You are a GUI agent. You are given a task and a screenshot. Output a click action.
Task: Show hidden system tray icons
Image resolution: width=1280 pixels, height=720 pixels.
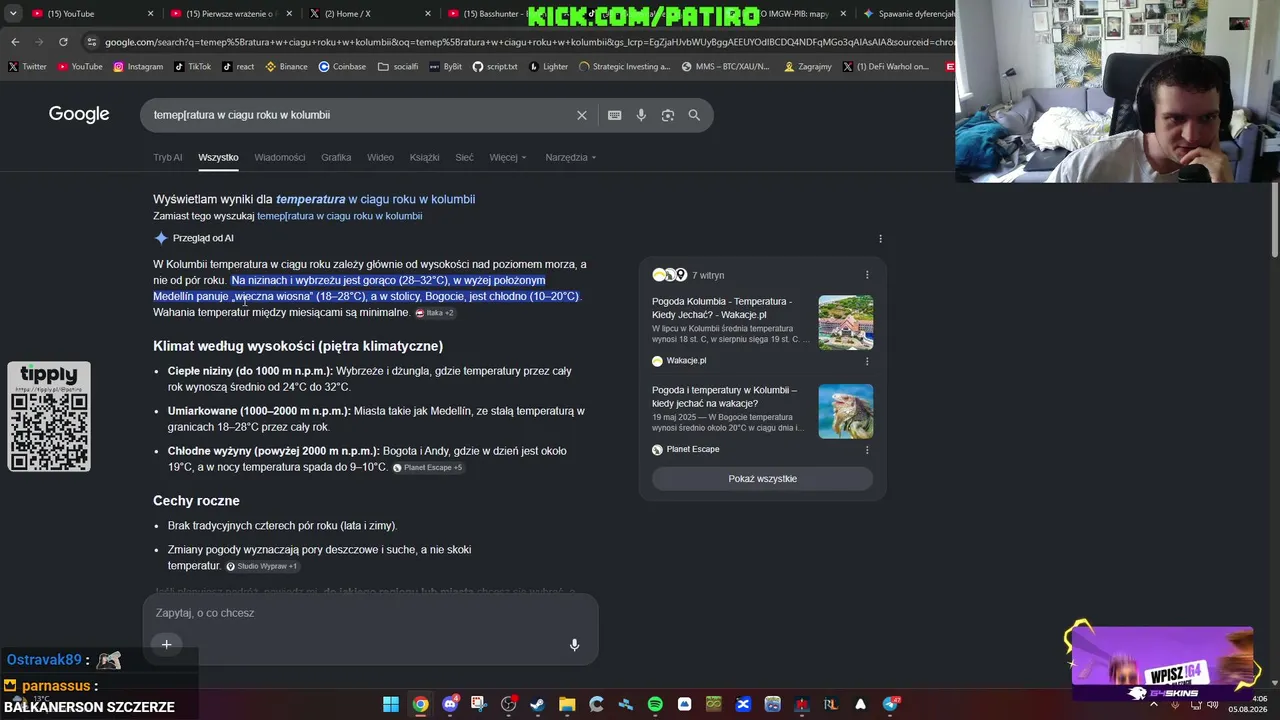pos(1153,704)
